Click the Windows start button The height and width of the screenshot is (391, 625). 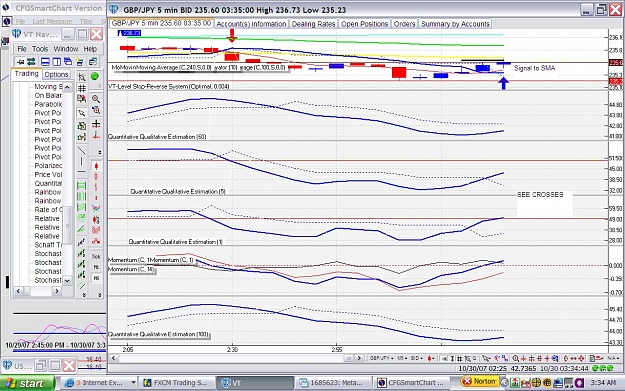point(27,383)
